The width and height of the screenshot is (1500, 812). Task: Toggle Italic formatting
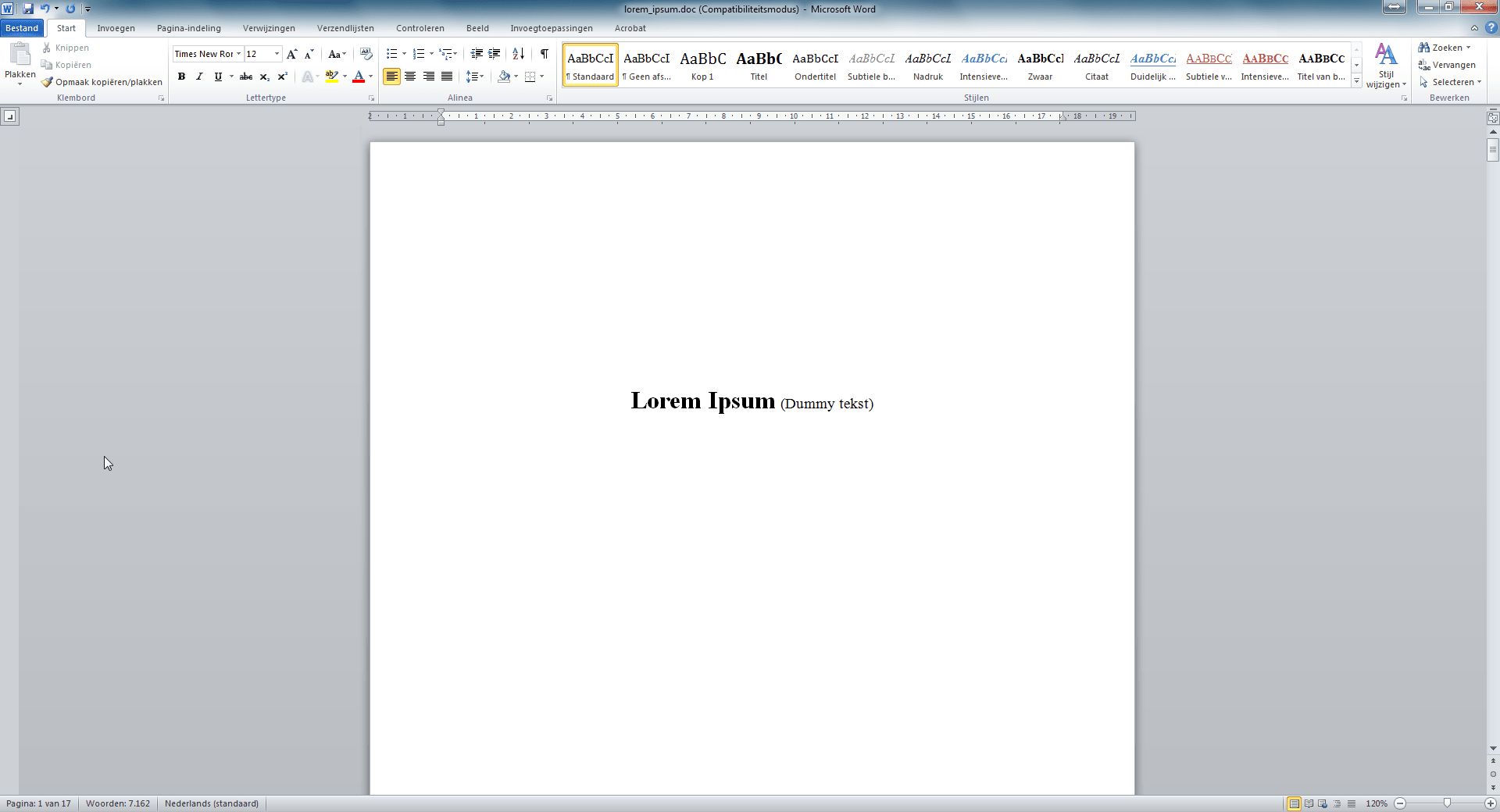coord(199,77)
